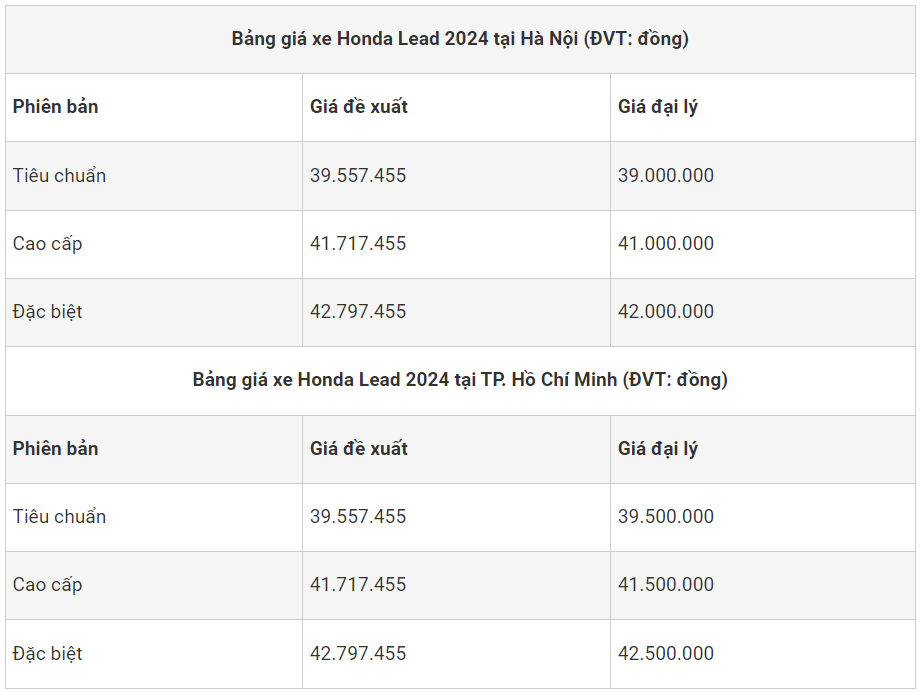Open "Tiêu chuẩn" in Hồ Chí Minh table
The width and height of the screenshot is (920, 692).
click(x=60, y=516)
